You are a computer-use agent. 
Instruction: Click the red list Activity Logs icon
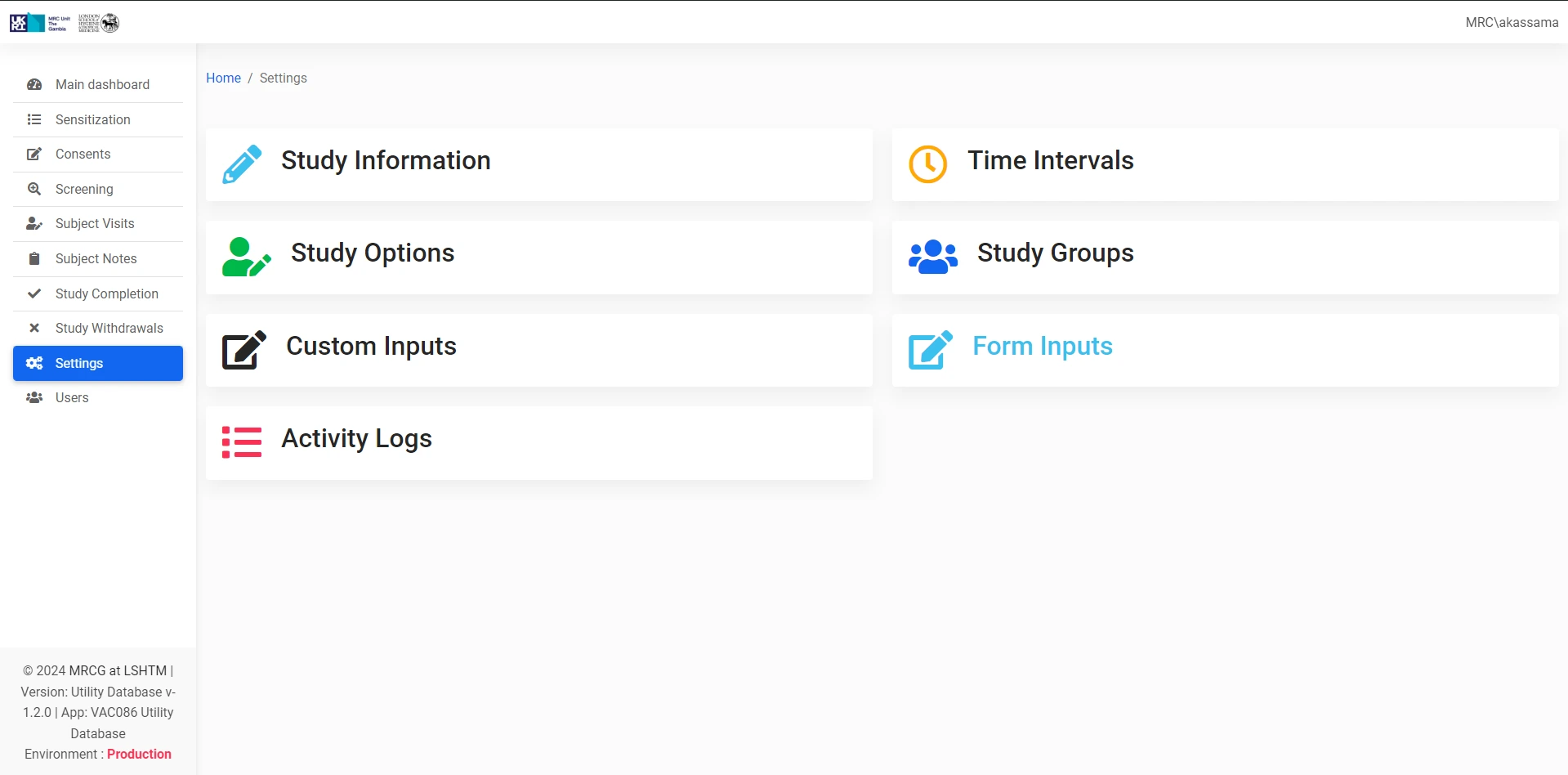pos(242,442)
